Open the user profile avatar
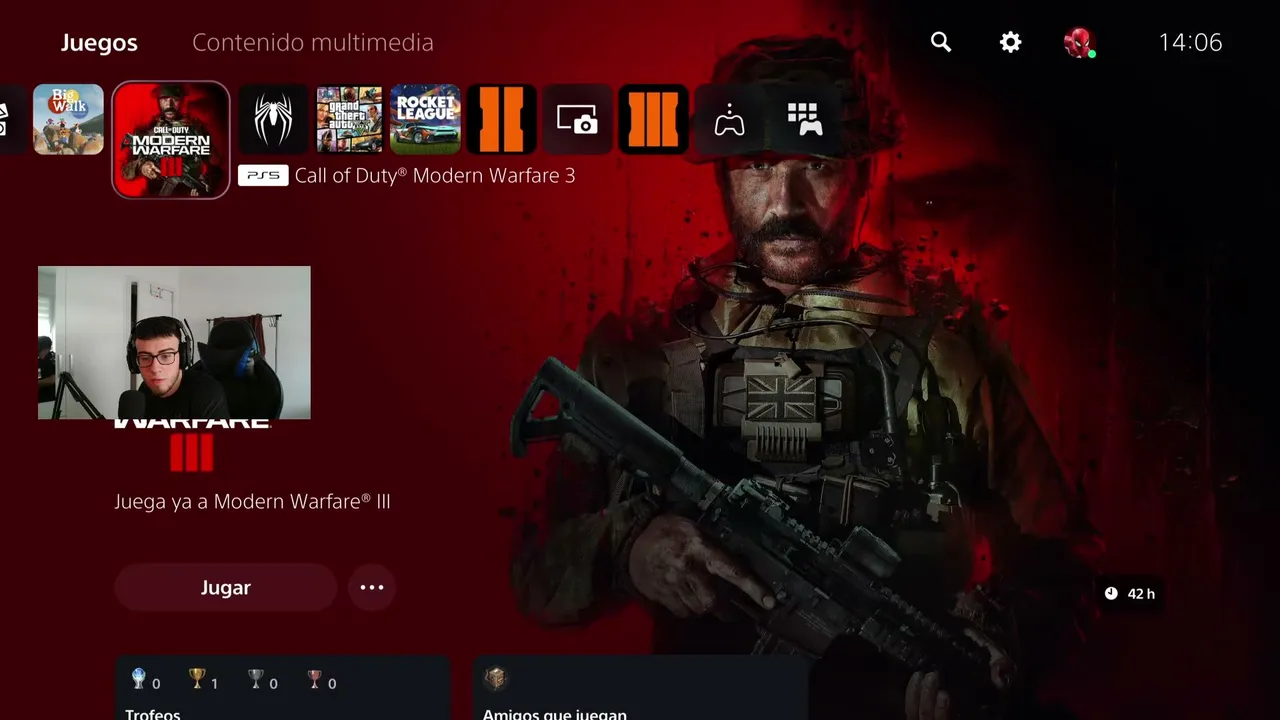This screenshot has width=1280, height=720. [1079, 42]
